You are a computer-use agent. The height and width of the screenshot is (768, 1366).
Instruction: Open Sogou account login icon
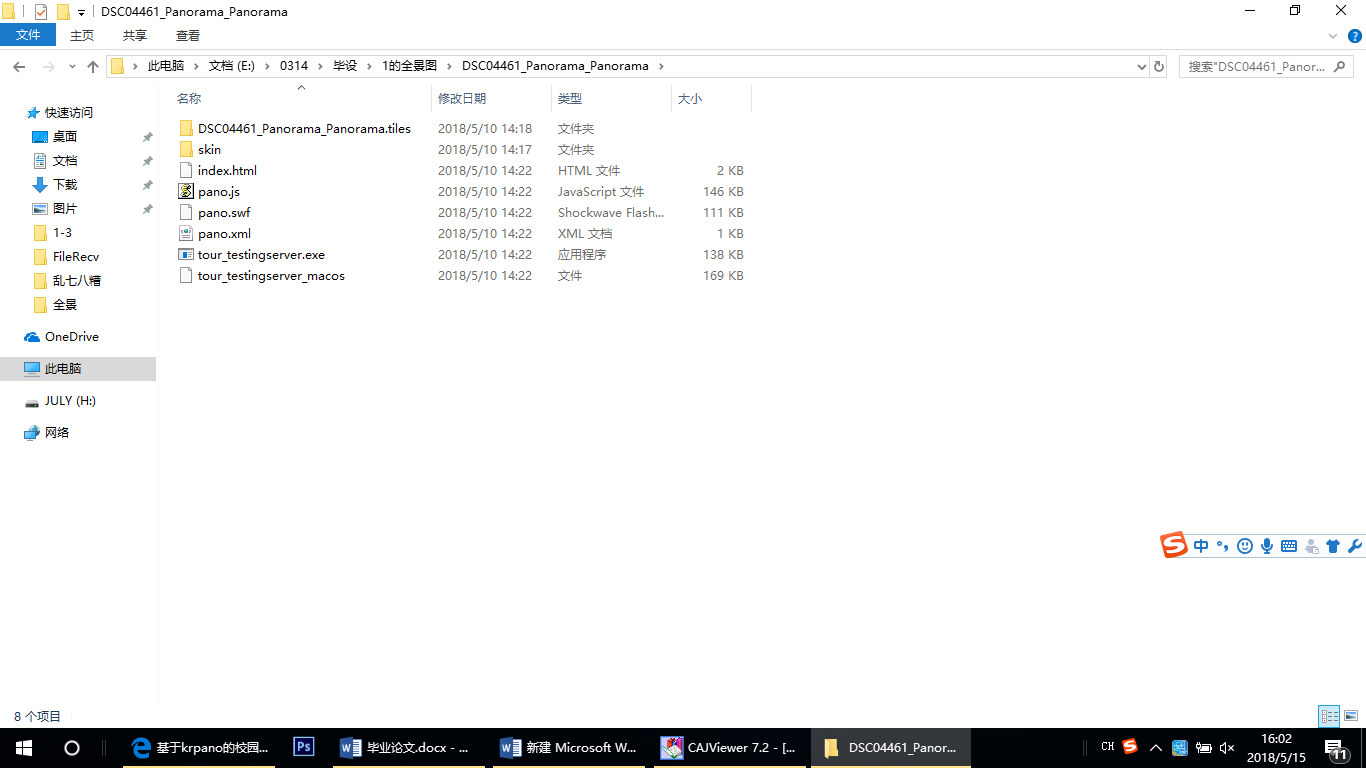(x=1311, y=546)
